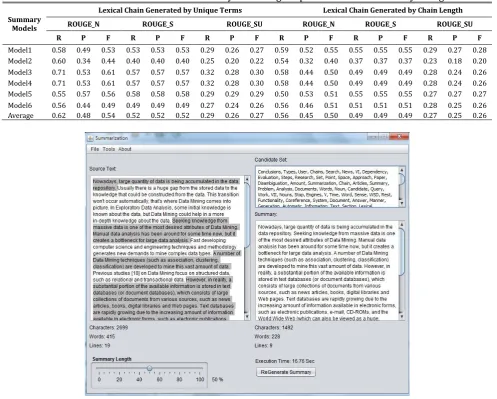Click the '0.59' cell in Model1 row
This screenshot has height=399, width=497.
coord(281,50)
